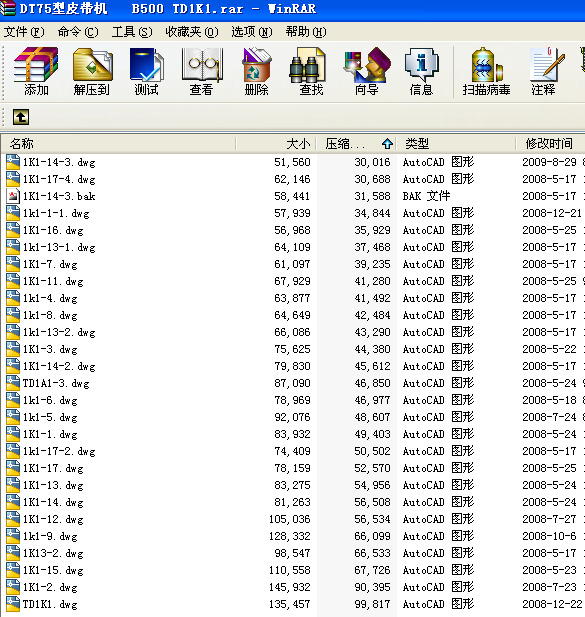Open the 查找 (Find) binoculars tool
The image size is (585, 617).
[311, 71]
